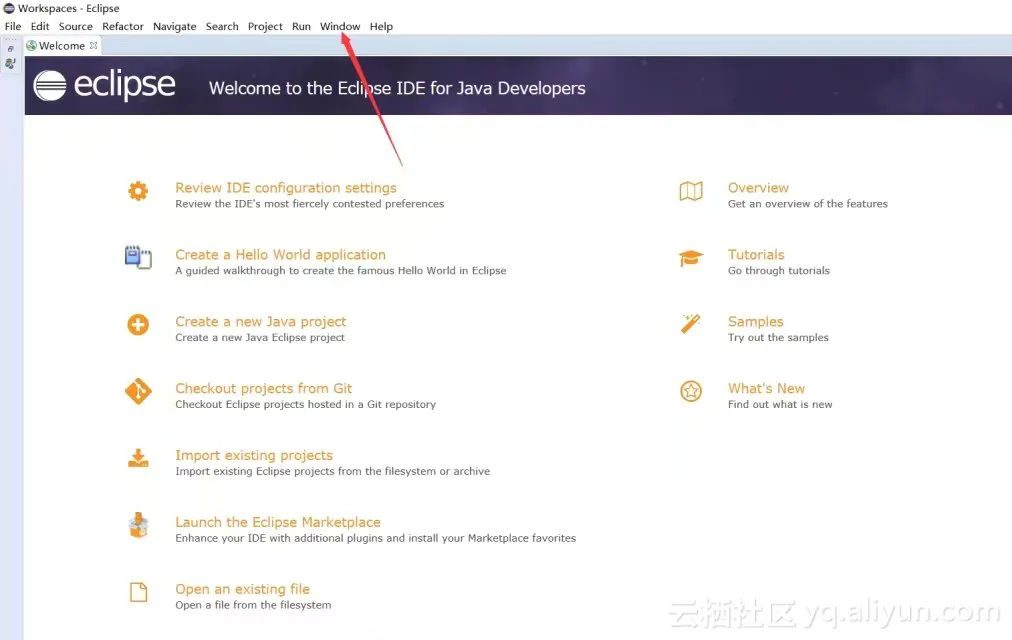This screenshot has height=640, width=1012.
Task: Click the plus icon for new Java project
Action: (x=138, y=325)
